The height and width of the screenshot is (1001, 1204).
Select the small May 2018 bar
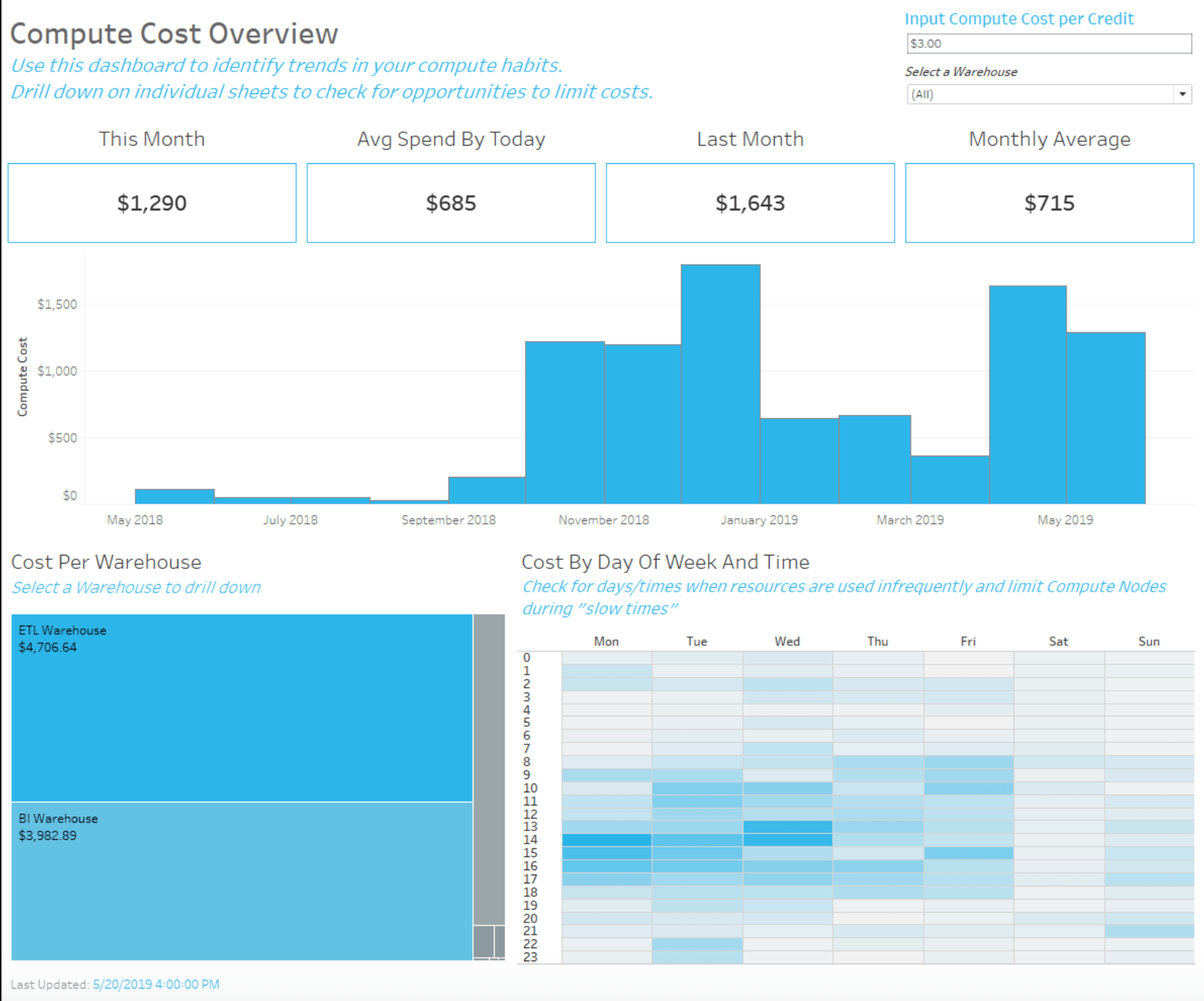click(x=173, y=496)
